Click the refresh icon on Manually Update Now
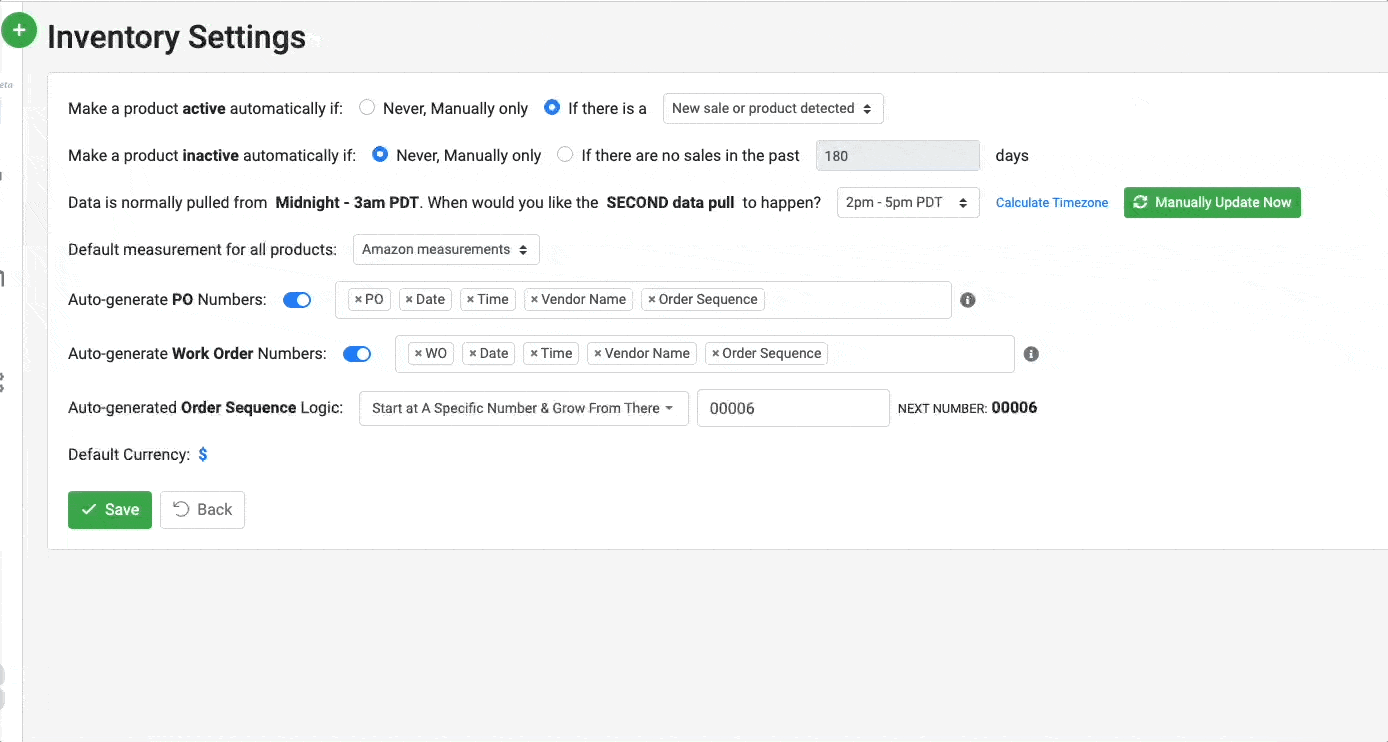1388x742 pixels. pos(1141,202)
